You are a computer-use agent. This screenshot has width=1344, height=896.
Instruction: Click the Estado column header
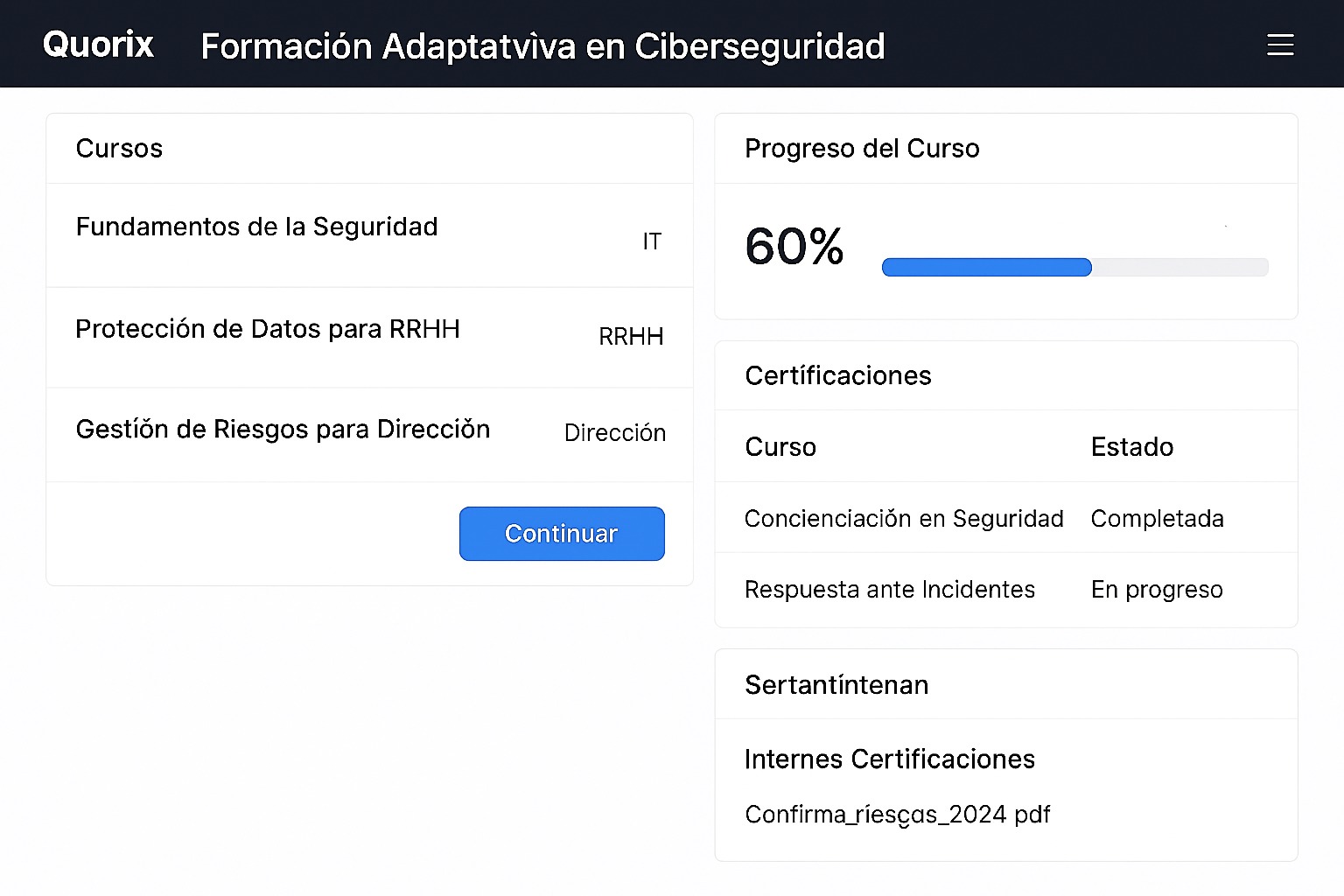click(1131, 446)
